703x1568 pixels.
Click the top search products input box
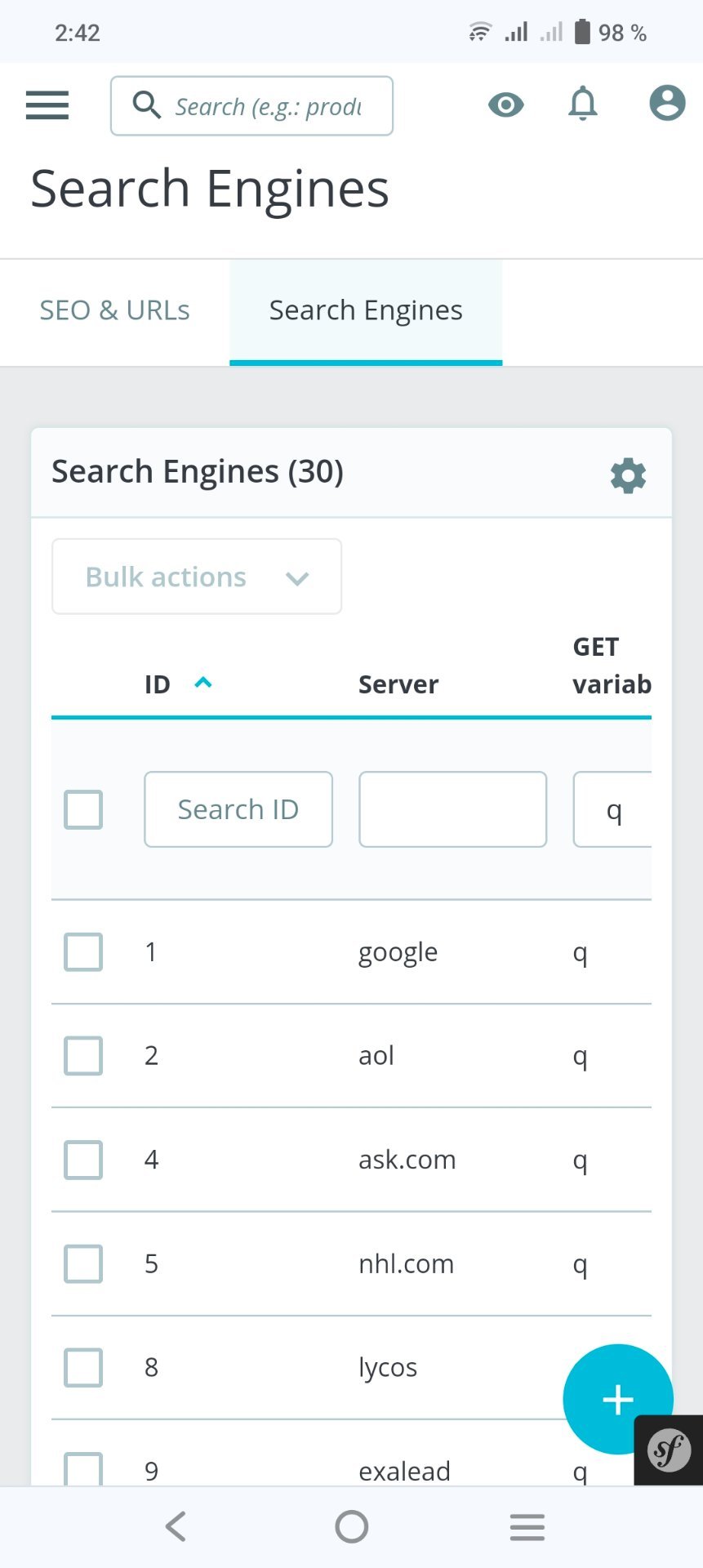coord(251,106)
